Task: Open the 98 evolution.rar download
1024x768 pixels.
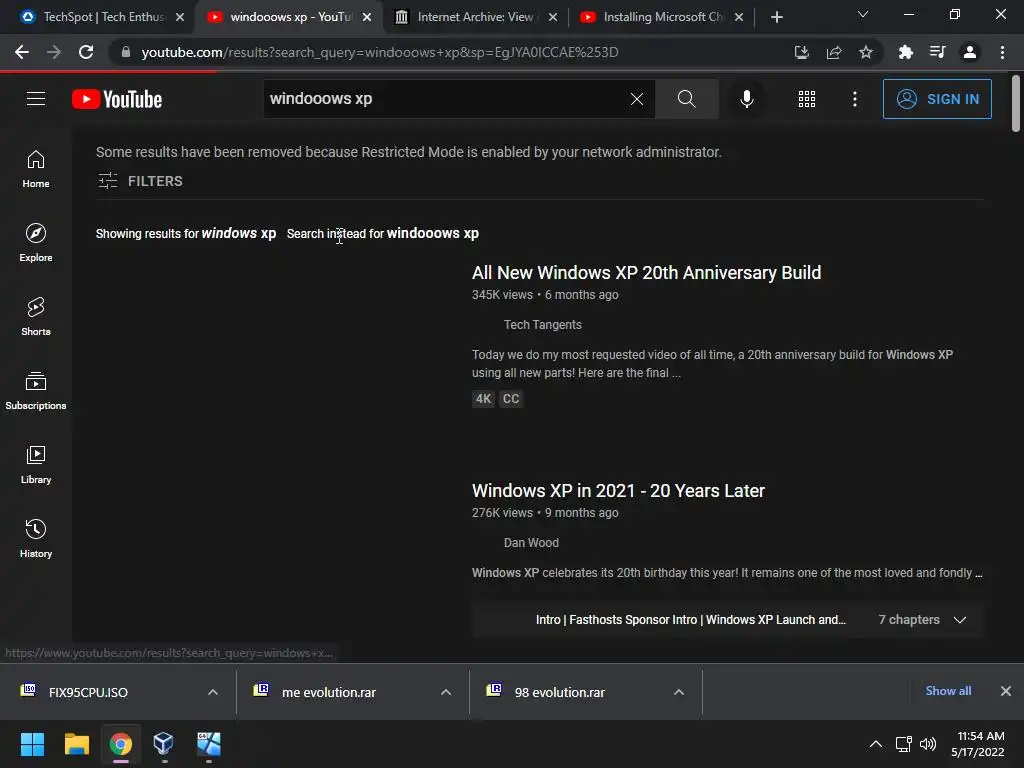Action: (559, 692)
